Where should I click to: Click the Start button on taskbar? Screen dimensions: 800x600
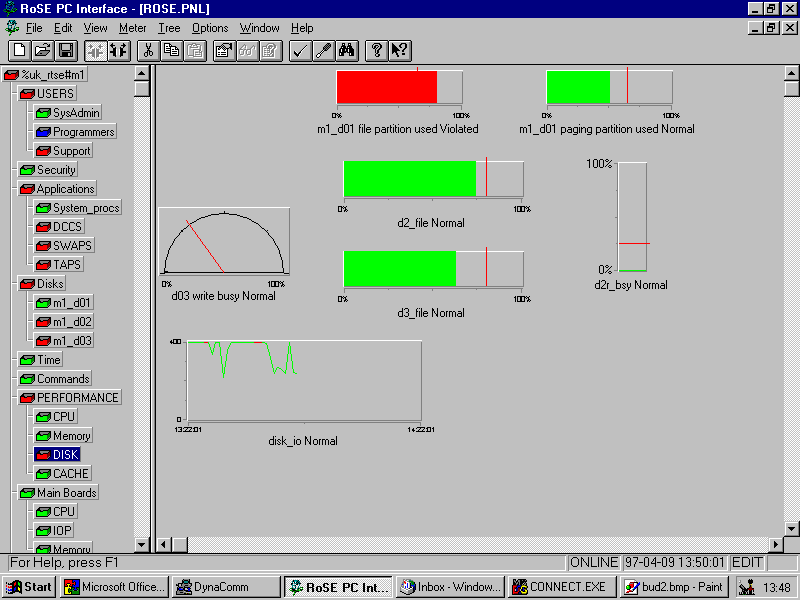[x=29, y=587]
